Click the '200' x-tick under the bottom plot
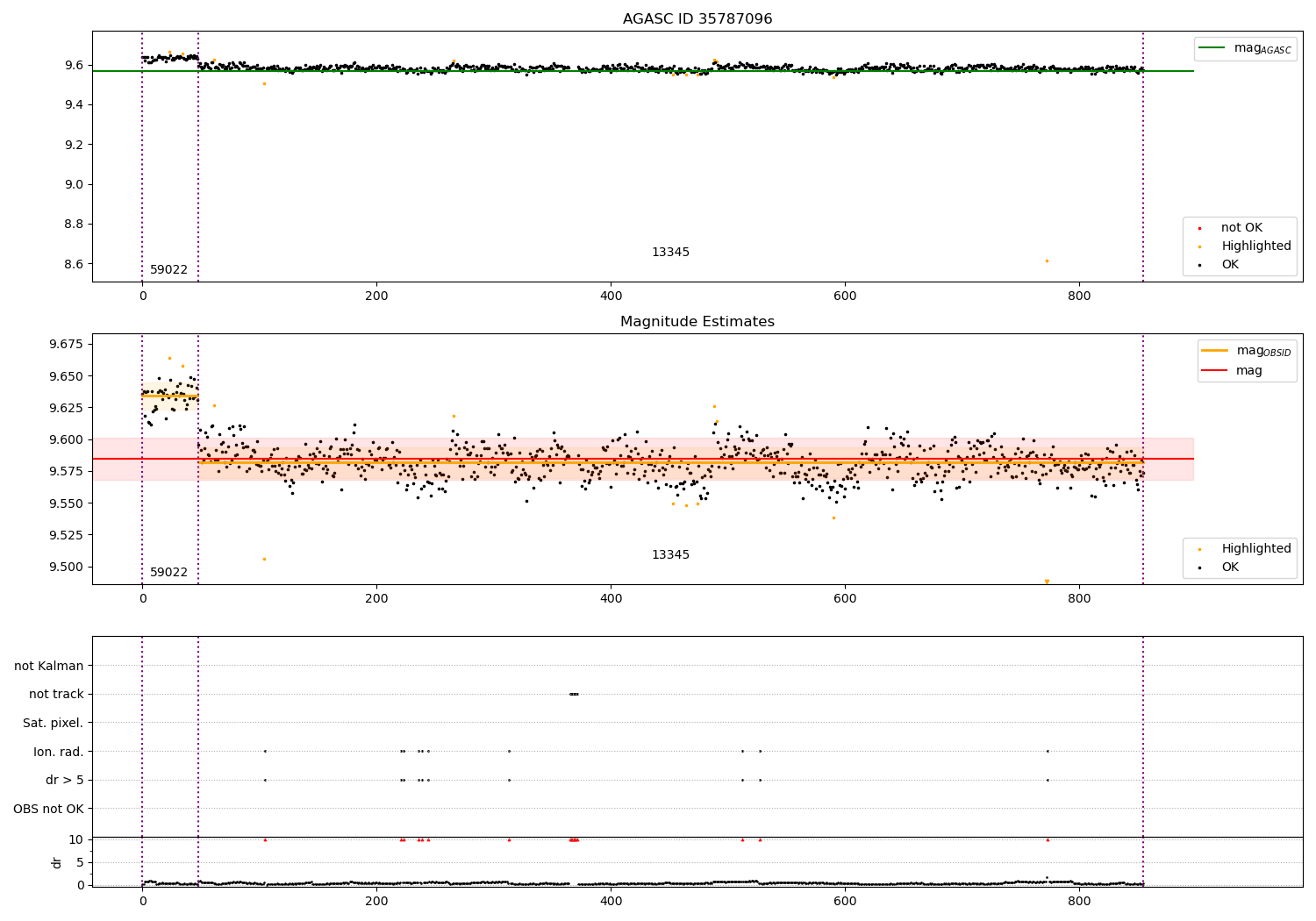Viewport: 1316px width, 921px height. pos(376,901)
